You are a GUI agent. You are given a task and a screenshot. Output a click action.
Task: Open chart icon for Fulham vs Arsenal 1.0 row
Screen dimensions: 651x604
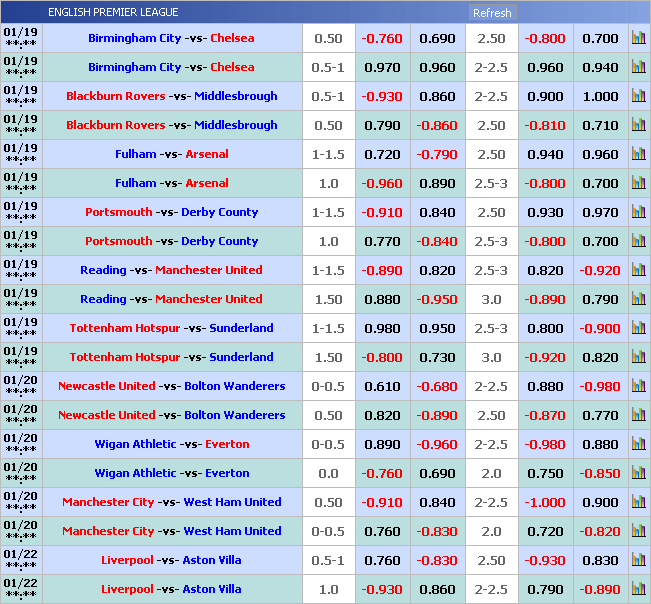click(638, 184)
